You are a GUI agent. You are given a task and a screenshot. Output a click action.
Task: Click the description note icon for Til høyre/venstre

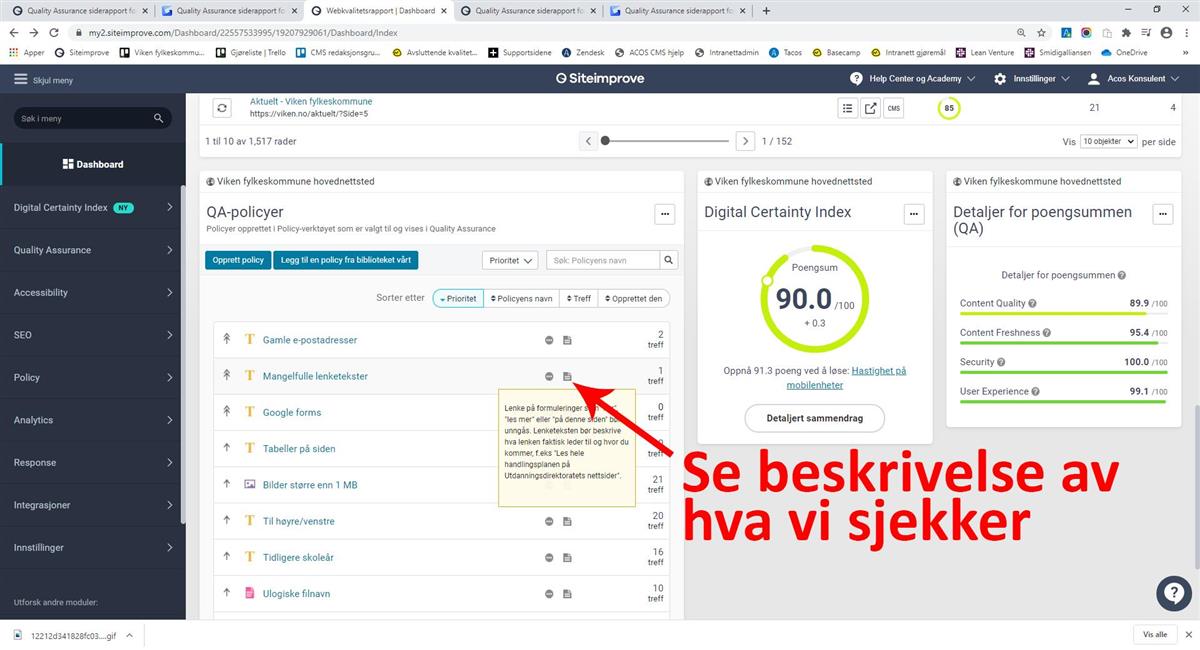(568, 521)
